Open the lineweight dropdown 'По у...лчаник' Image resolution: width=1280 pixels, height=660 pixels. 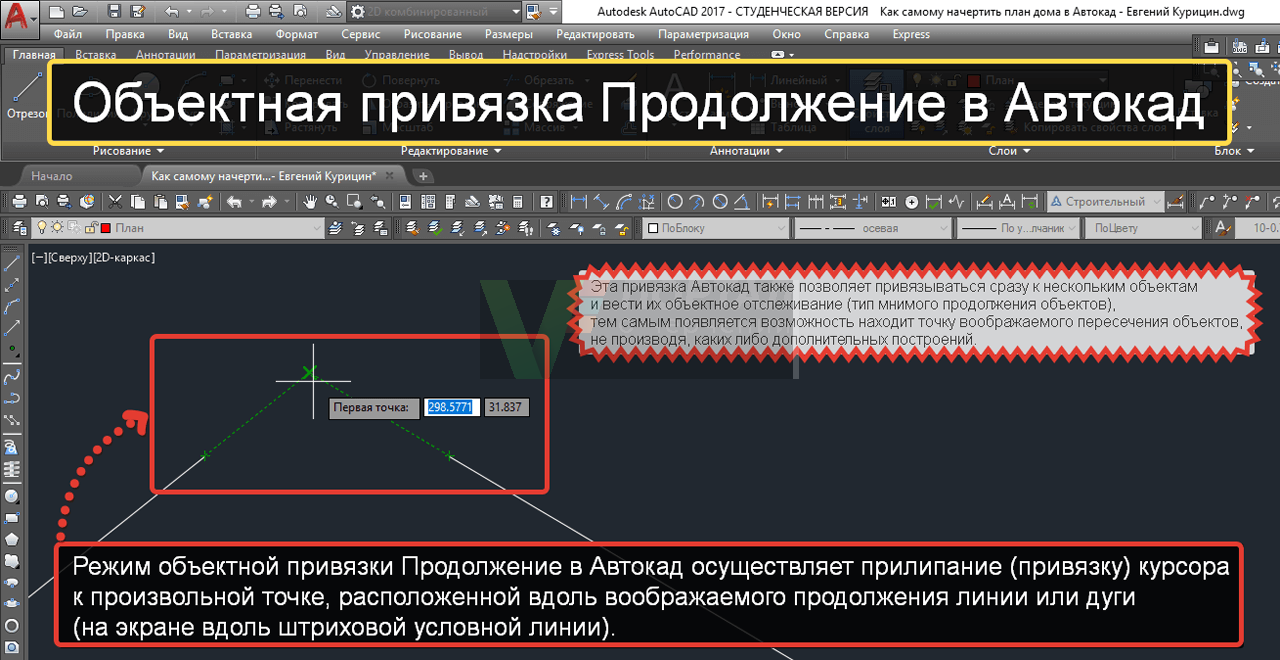tap(1019, 228)
